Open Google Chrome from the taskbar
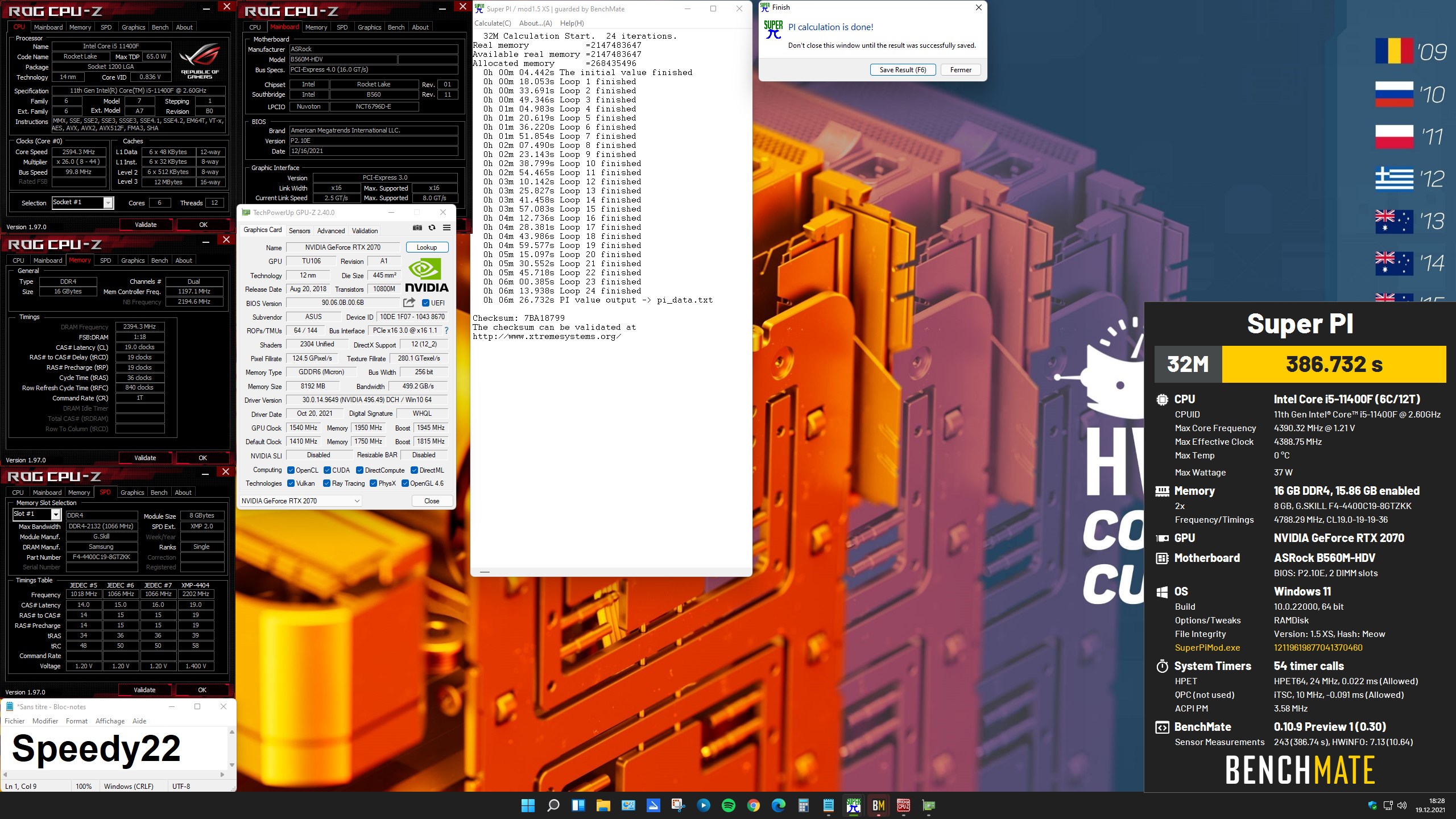 click(x=754, y=805)
